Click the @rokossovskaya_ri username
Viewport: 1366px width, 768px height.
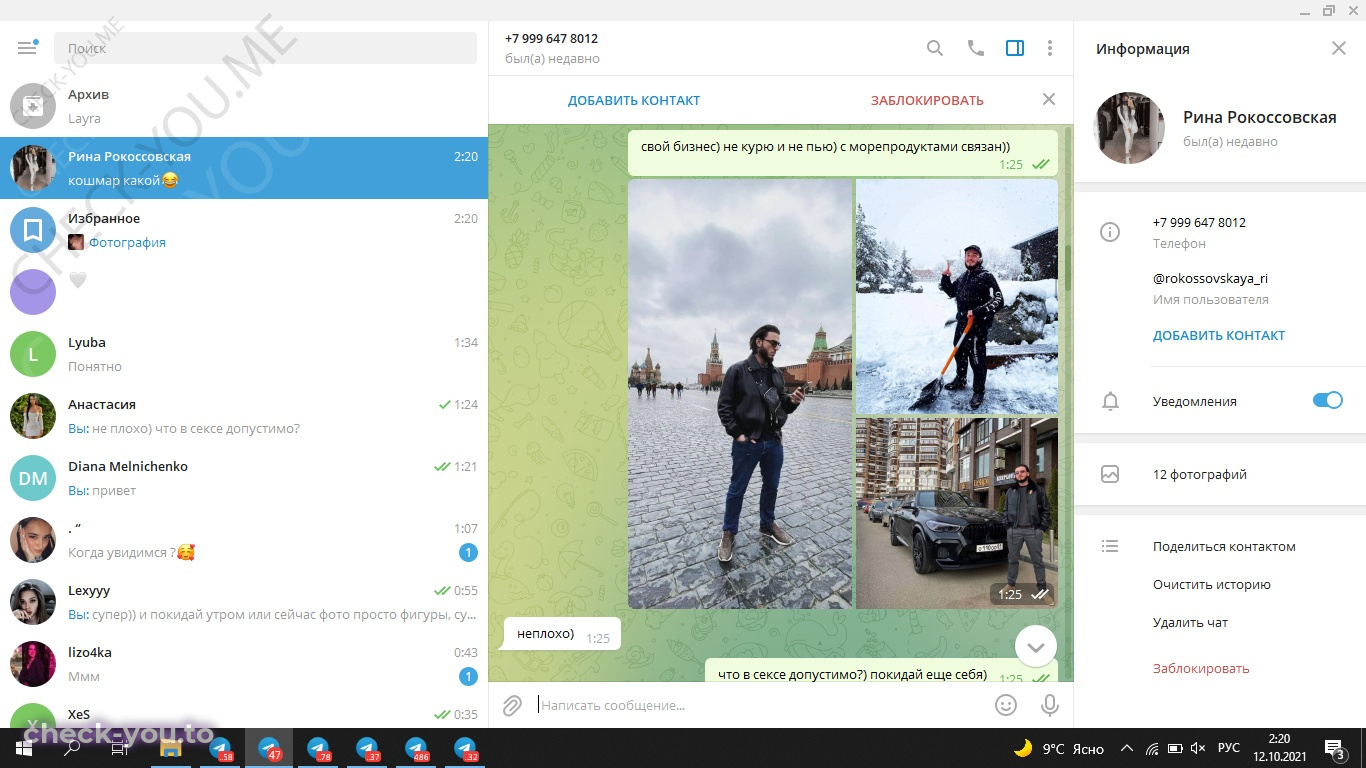[x=1210, y=278]
